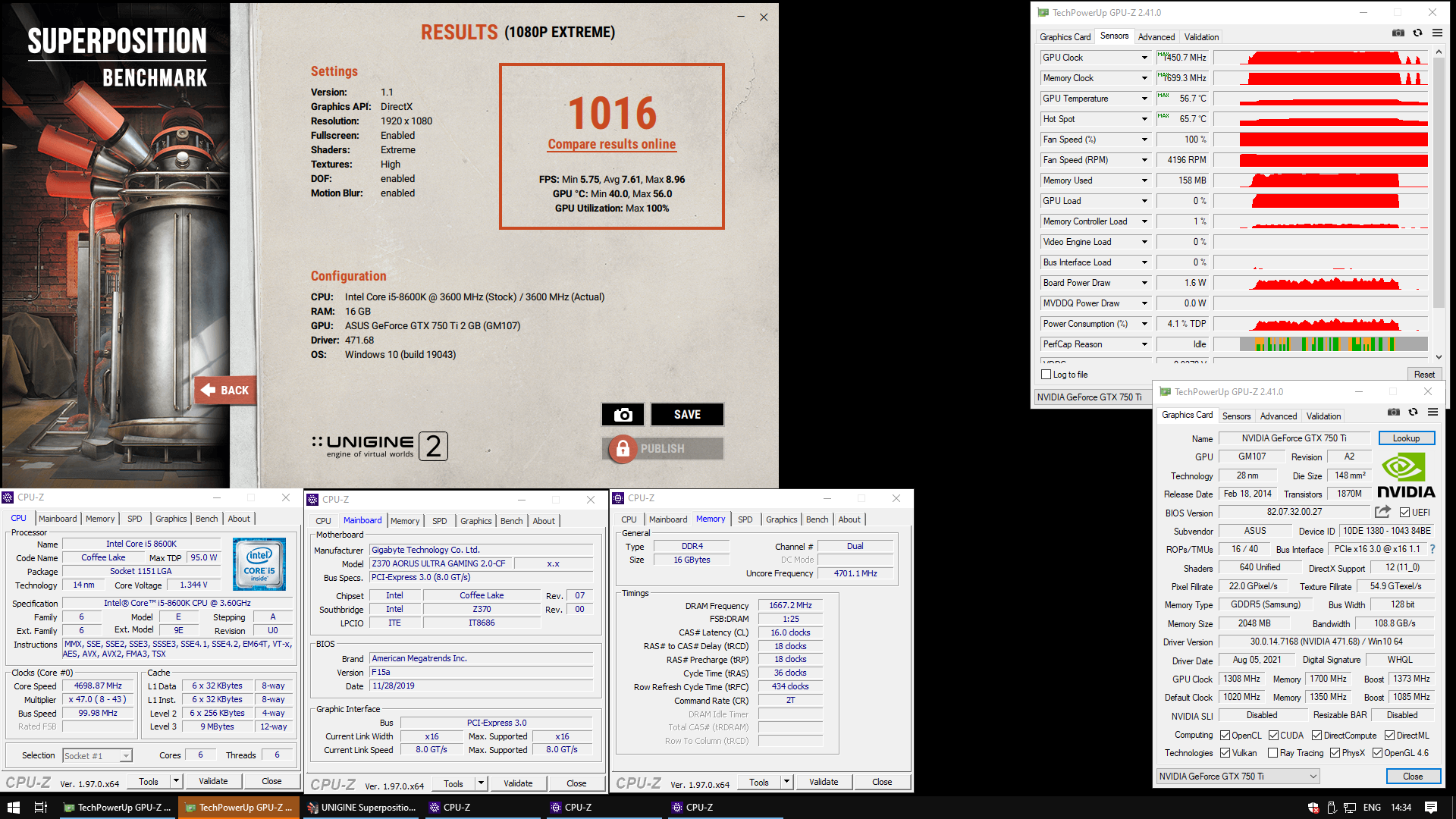
Task: Open GPU Temperature sensor dropdown
Action: click(x=1144, y=99)
